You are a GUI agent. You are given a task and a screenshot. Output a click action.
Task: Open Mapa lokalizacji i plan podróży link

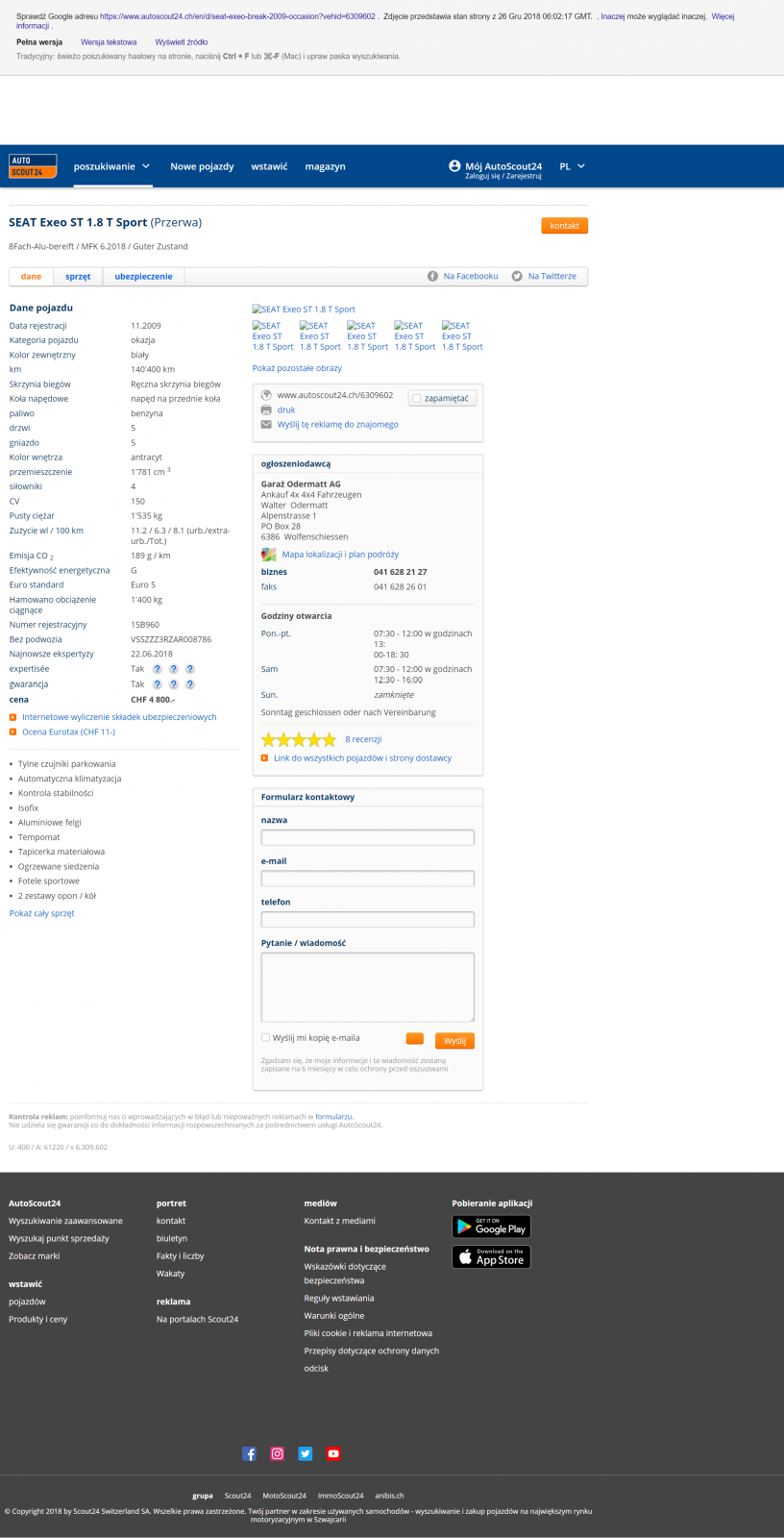click(340, 555)
